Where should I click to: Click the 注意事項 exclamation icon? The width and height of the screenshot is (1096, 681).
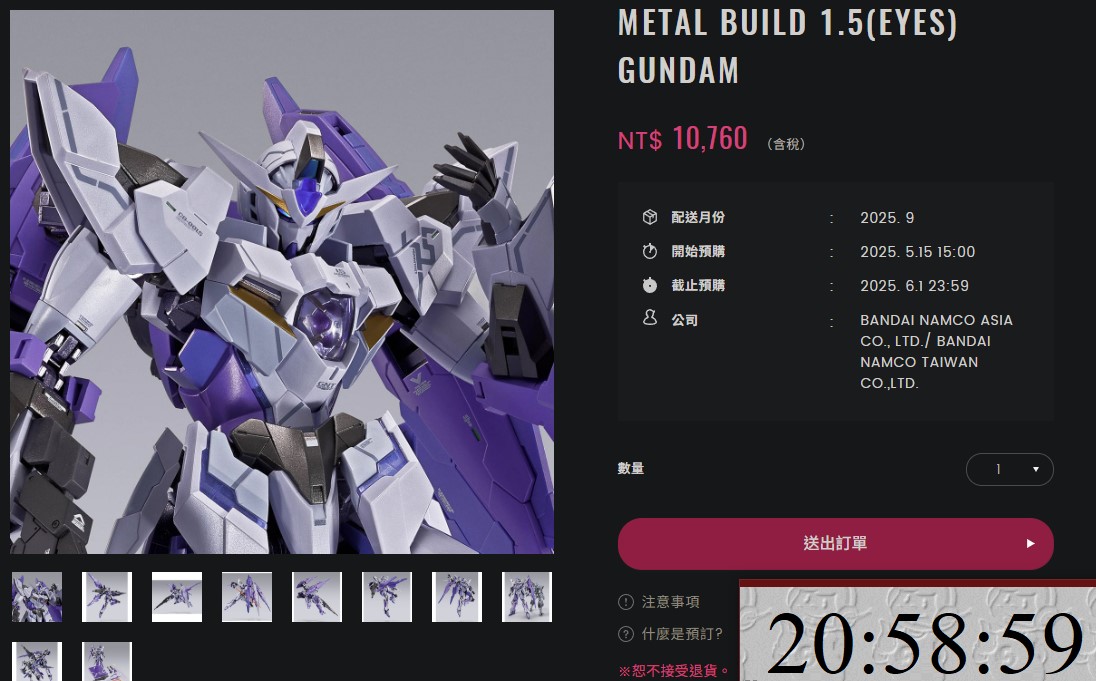[x=626, y=601]
